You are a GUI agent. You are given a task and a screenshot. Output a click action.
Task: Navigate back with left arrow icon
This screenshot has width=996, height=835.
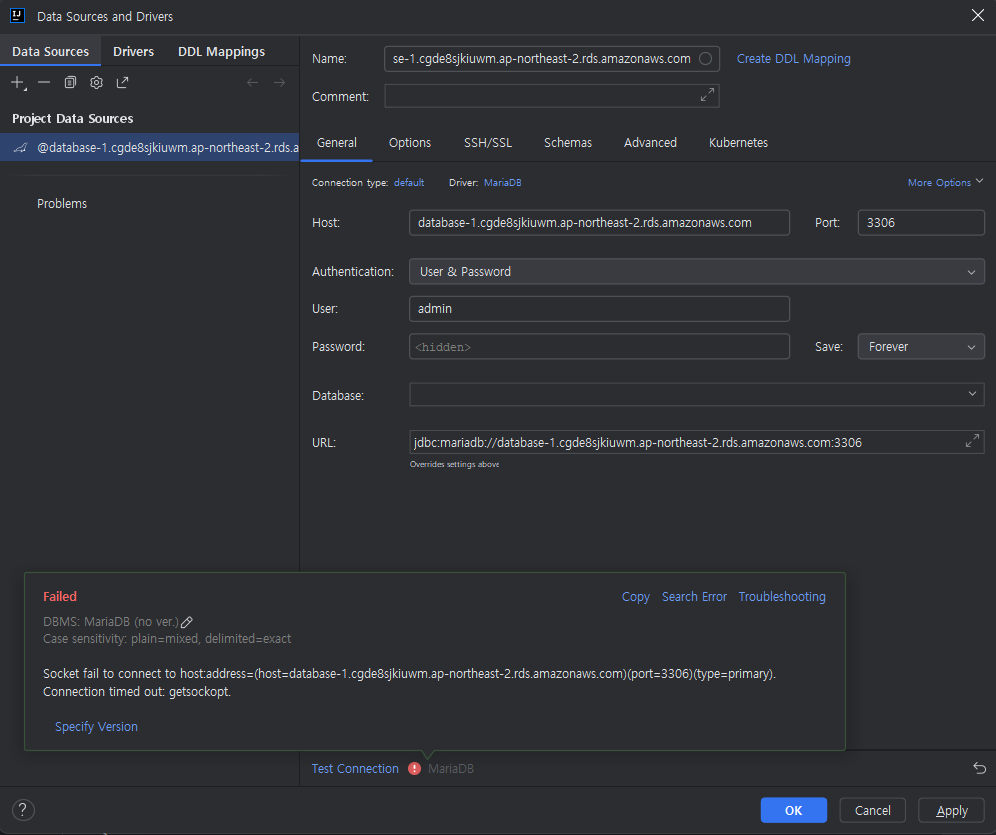[x=252, y=83]
